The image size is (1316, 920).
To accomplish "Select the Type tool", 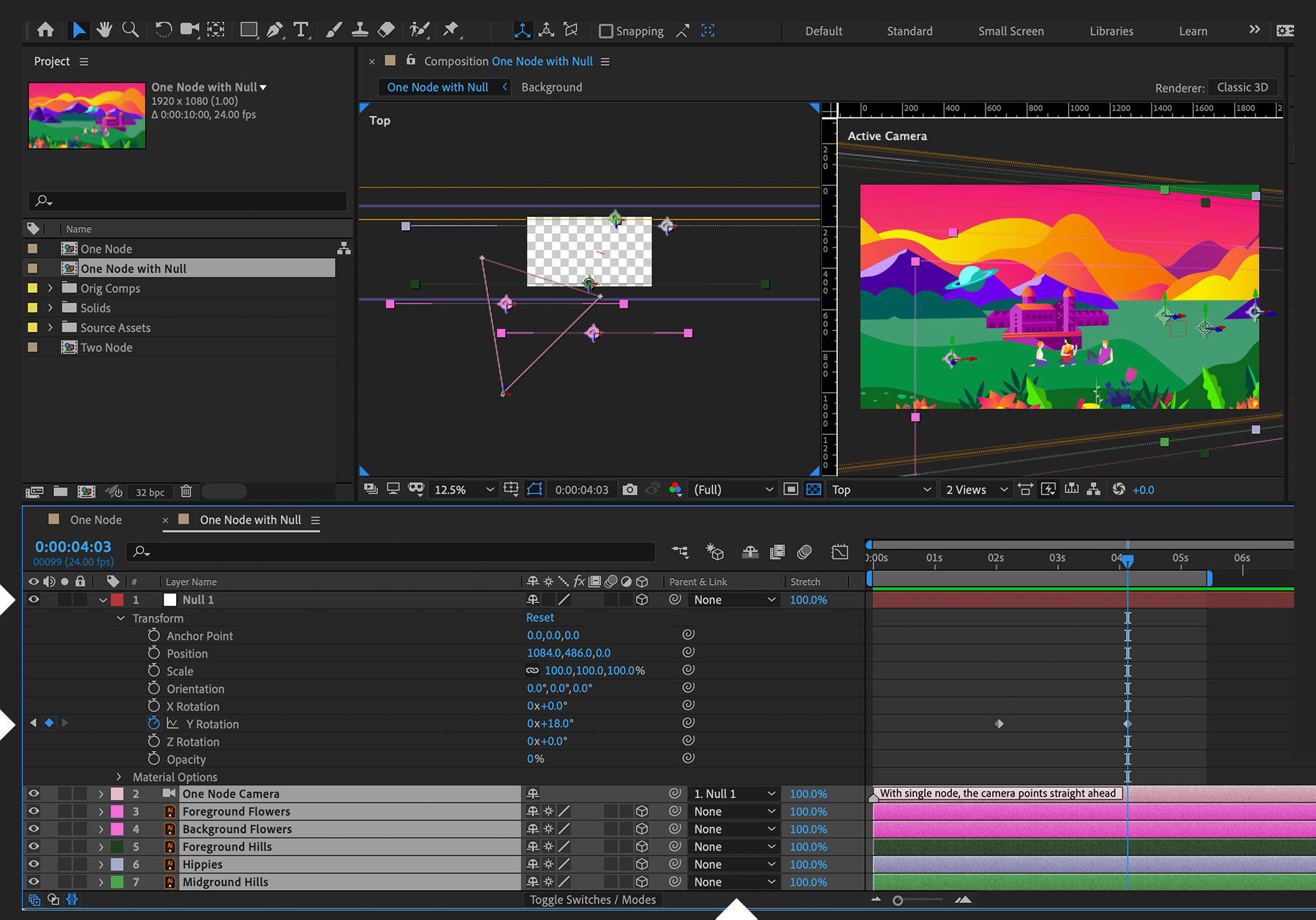I will click(x=301, y=30).
